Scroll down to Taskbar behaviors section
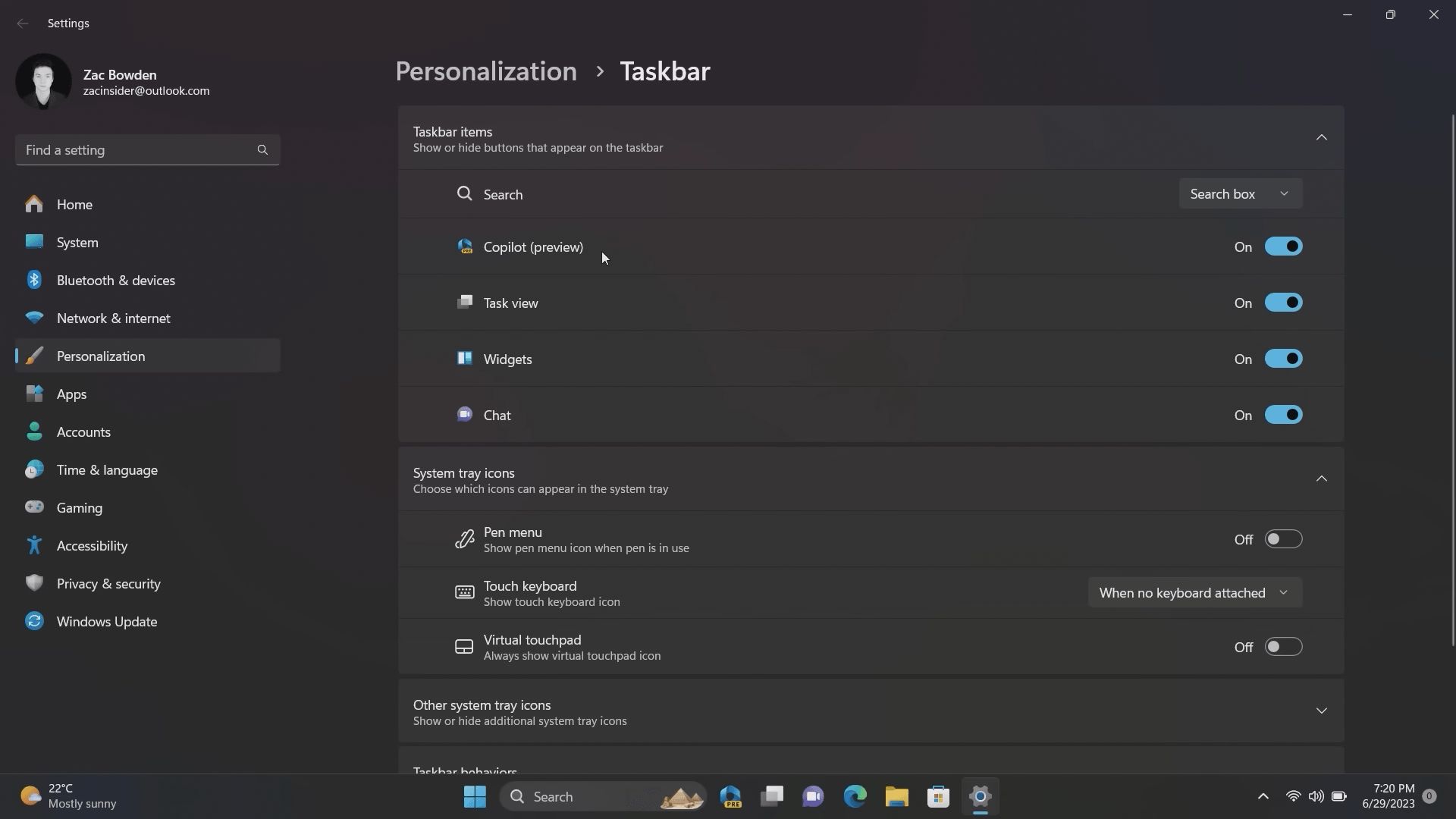The height and width of the screenshot is (819, 1456). pos(870,772)
